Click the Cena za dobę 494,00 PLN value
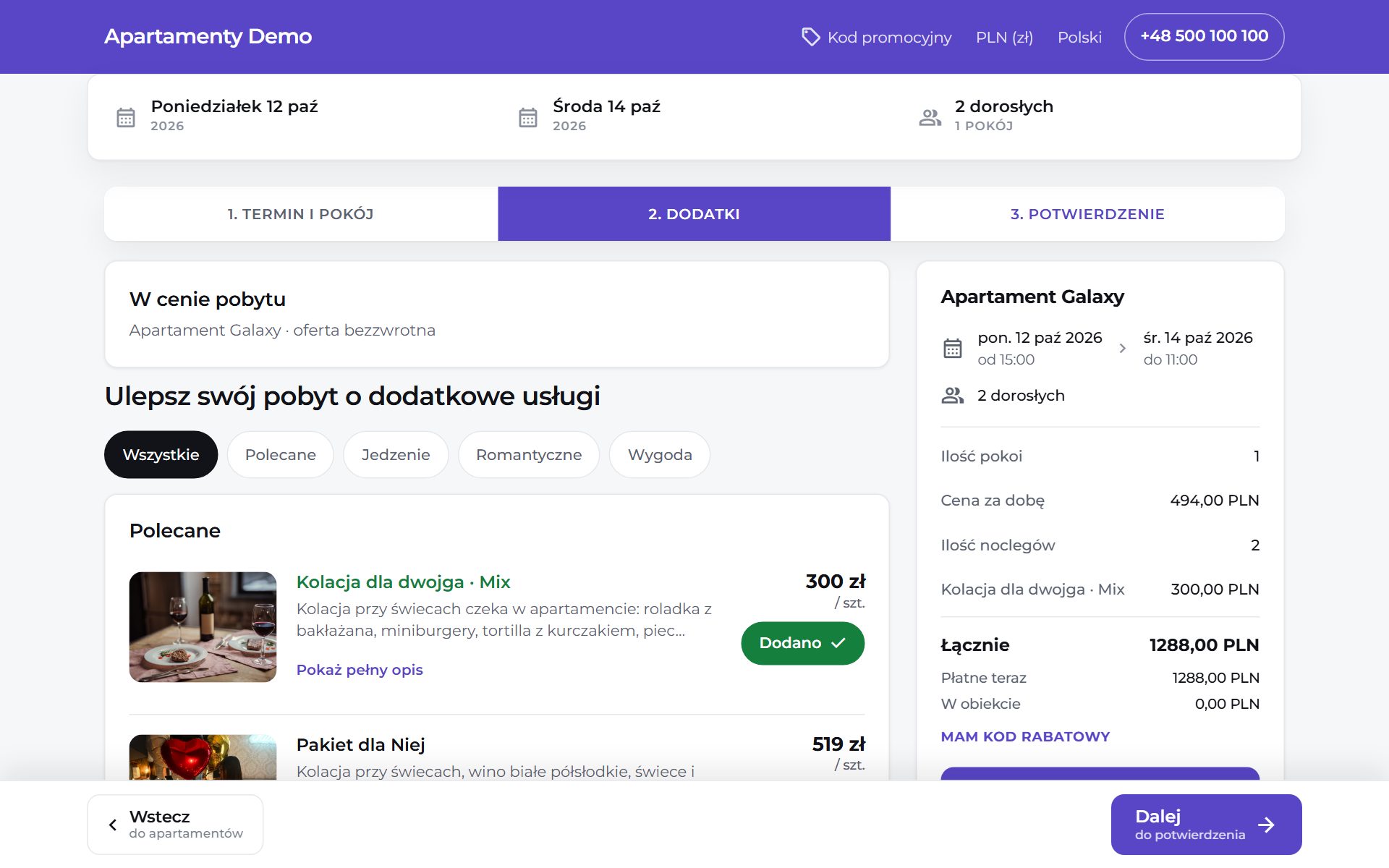The image size is (1389, 868). (1214, 500)
